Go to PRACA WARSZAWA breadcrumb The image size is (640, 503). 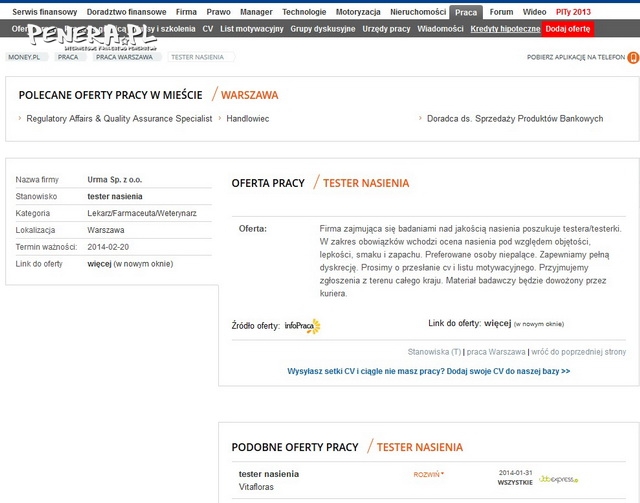tap(124, 57)
